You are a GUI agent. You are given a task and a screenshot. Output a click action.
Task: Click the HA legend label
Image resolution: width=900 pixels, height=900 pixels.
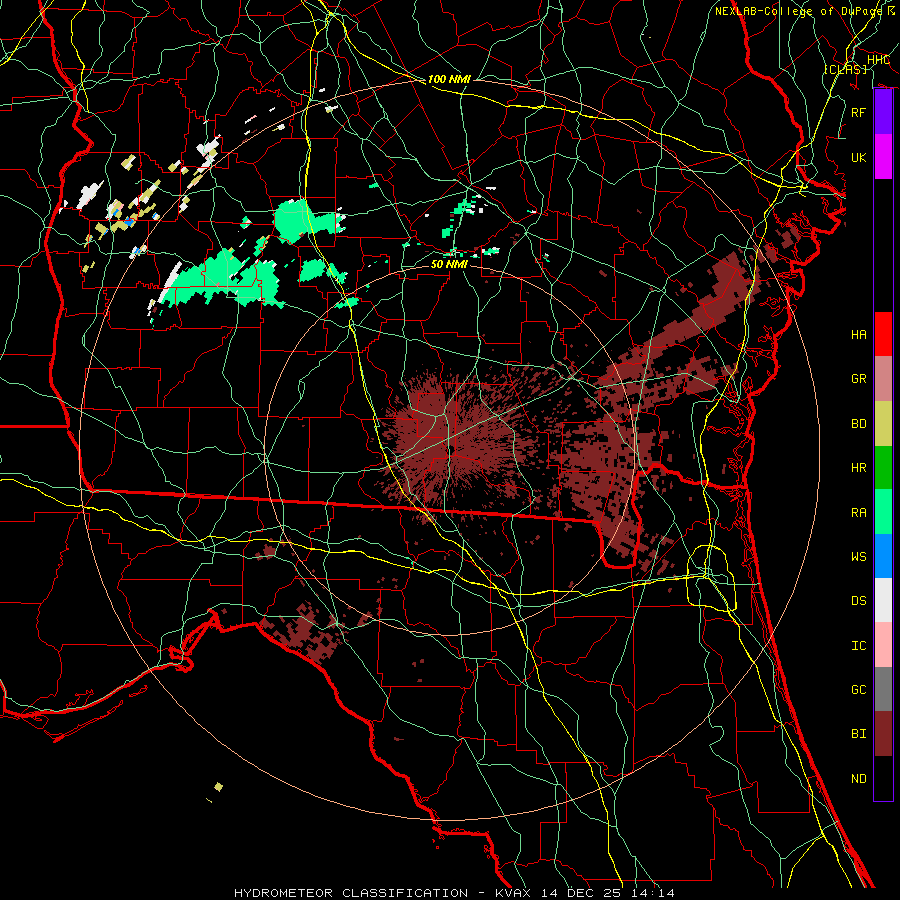(x=859, y=335)
